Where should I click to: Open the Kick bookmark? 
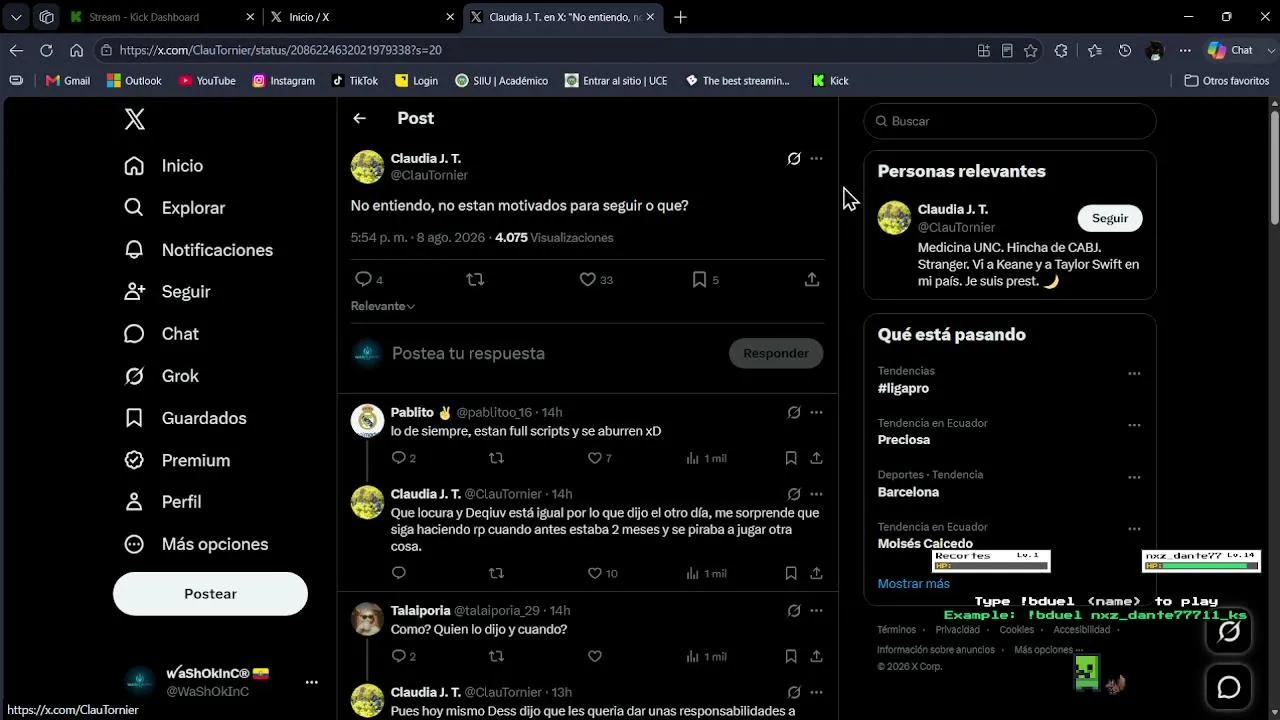(x=830, y=81)
